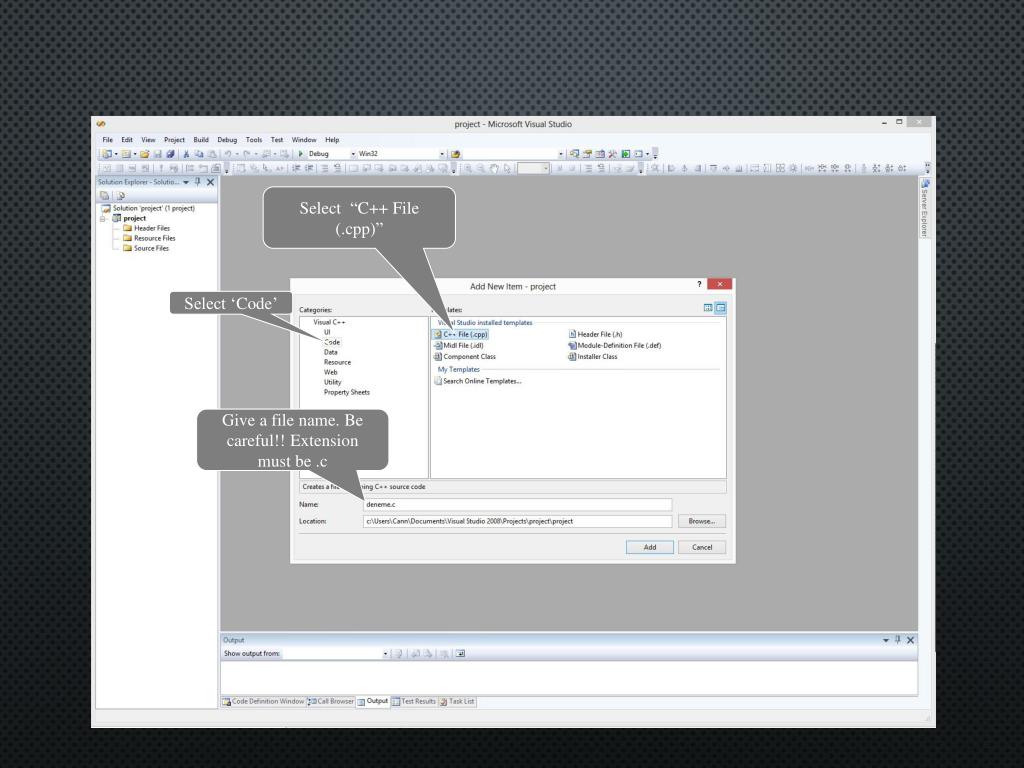Open the Toolbox wrench icon
This screenshot has width=1024, height=768.
(613, 154)
